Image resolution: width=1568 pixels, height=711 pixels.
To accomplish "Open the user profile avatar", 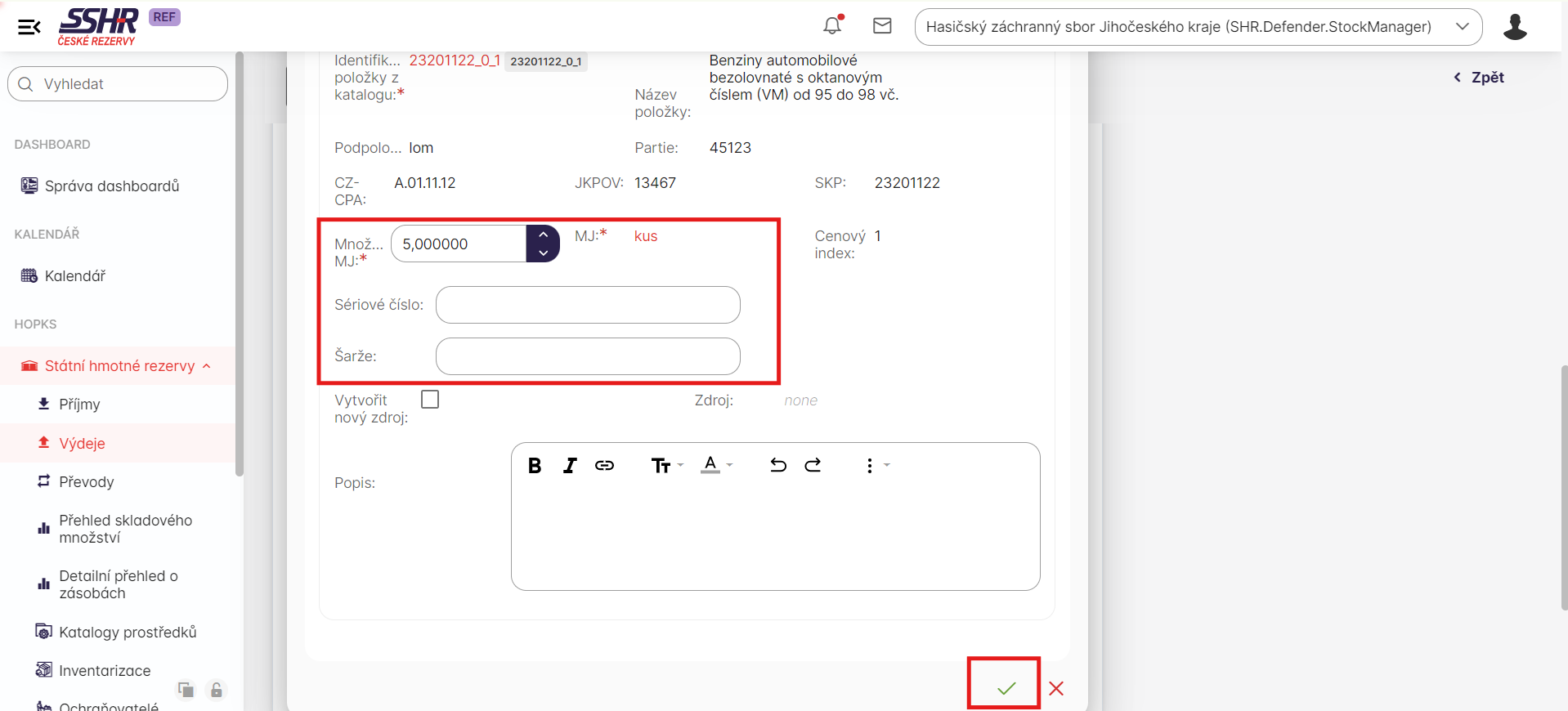I will point(1515,27).
